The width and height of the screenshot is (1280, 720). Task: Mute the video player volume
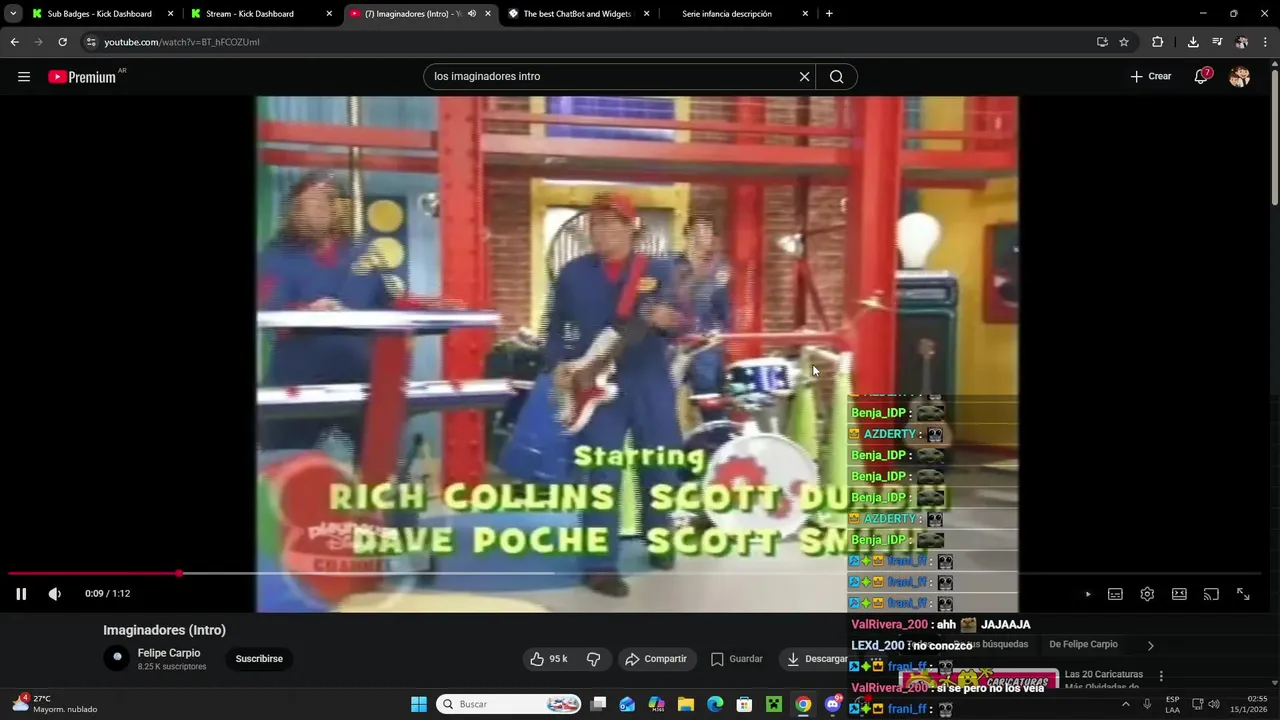pos(55,594)
